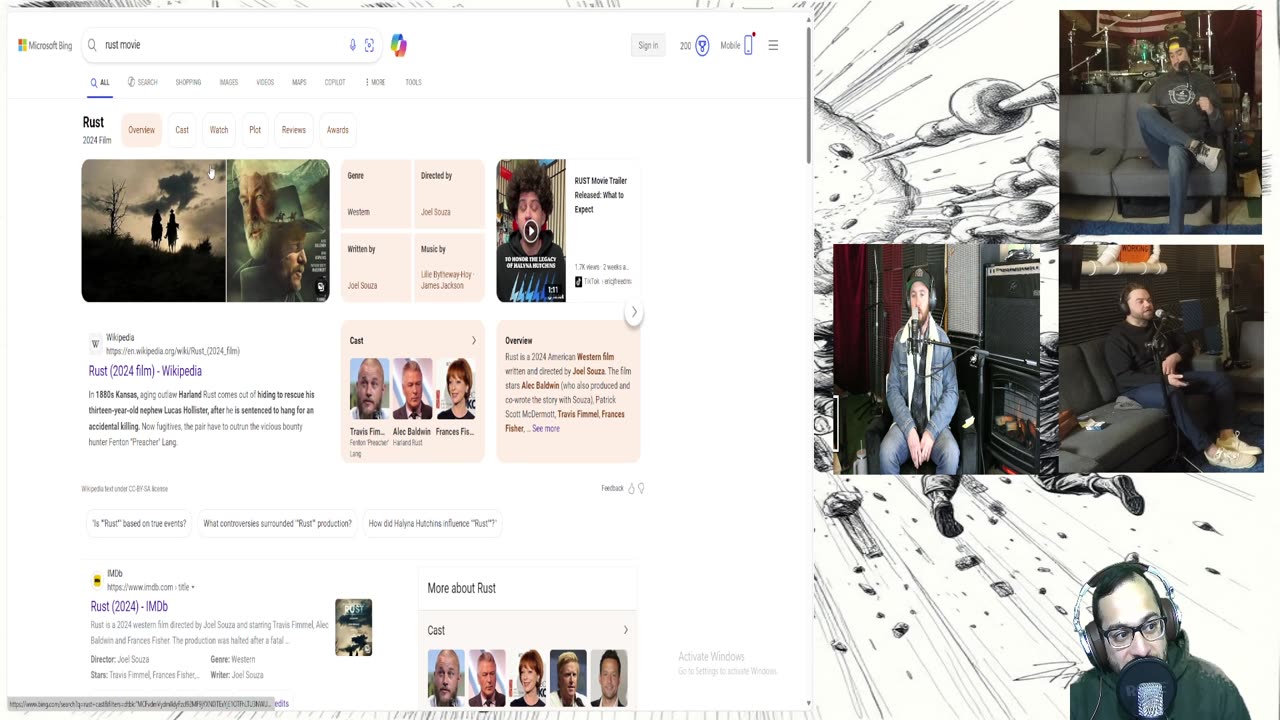The image size is (1280, 720).
Task: Click the 200 rewards points number
Action: pyautogui.click(x=685, y=45)
